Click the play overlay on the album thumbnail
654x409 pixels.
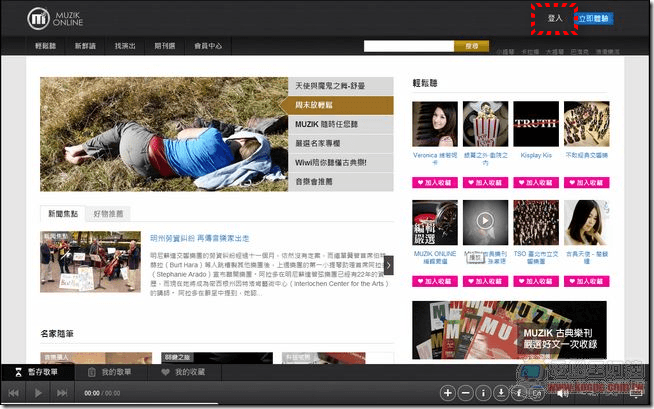[x=485, y=221]
